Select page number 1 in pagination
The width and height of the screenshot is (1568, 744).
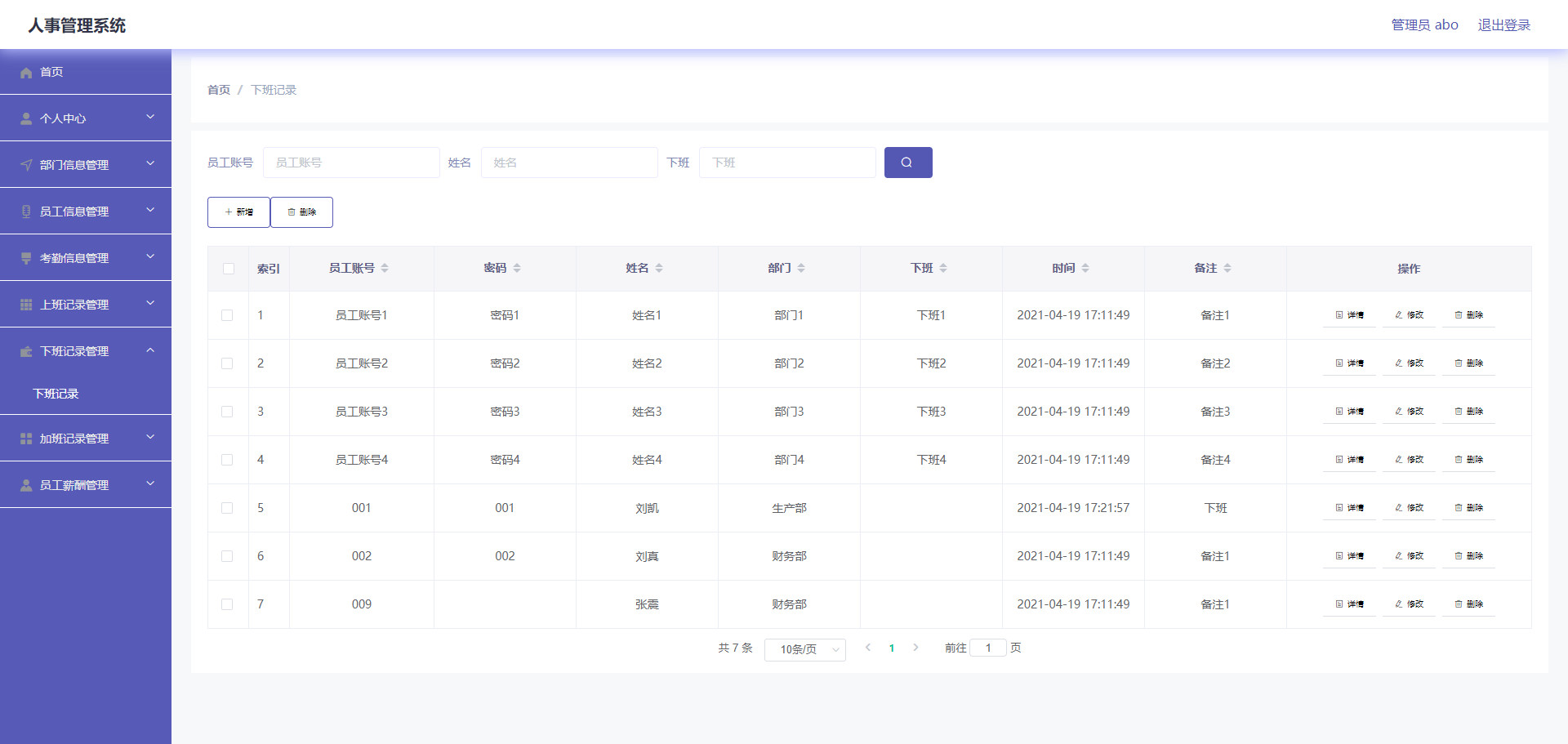pyautogui.click(x=892, y=648)
